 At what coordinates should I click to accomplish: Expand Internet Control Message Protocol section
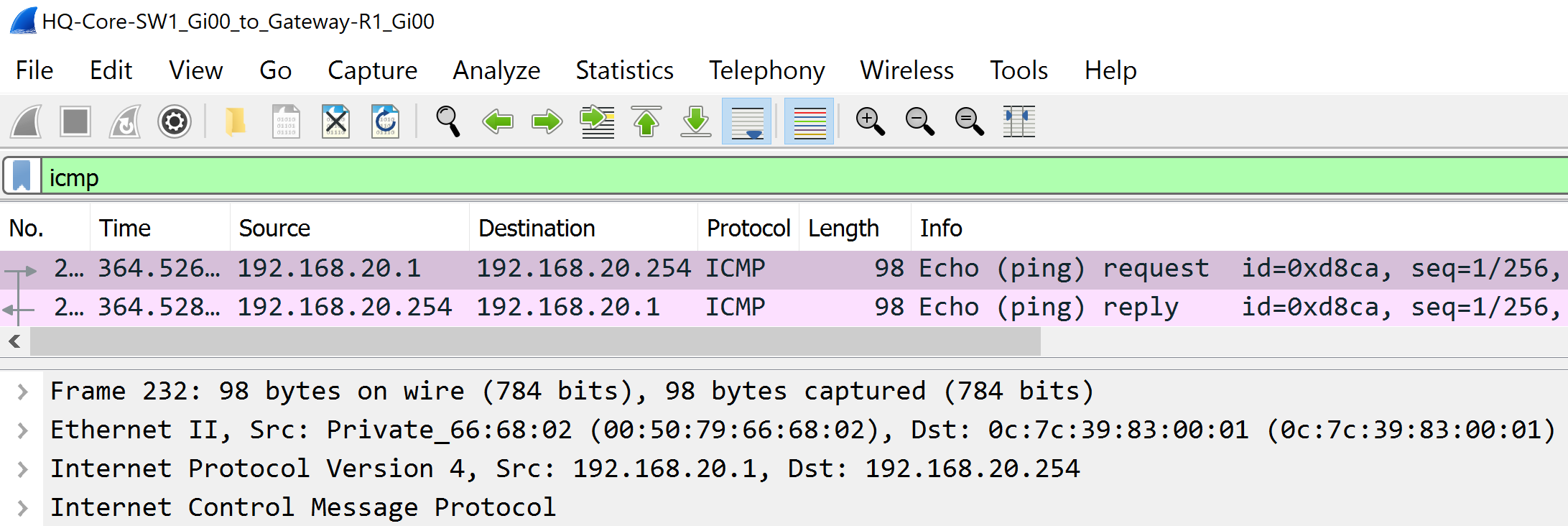pyautogui.click(x=22, y=508)
